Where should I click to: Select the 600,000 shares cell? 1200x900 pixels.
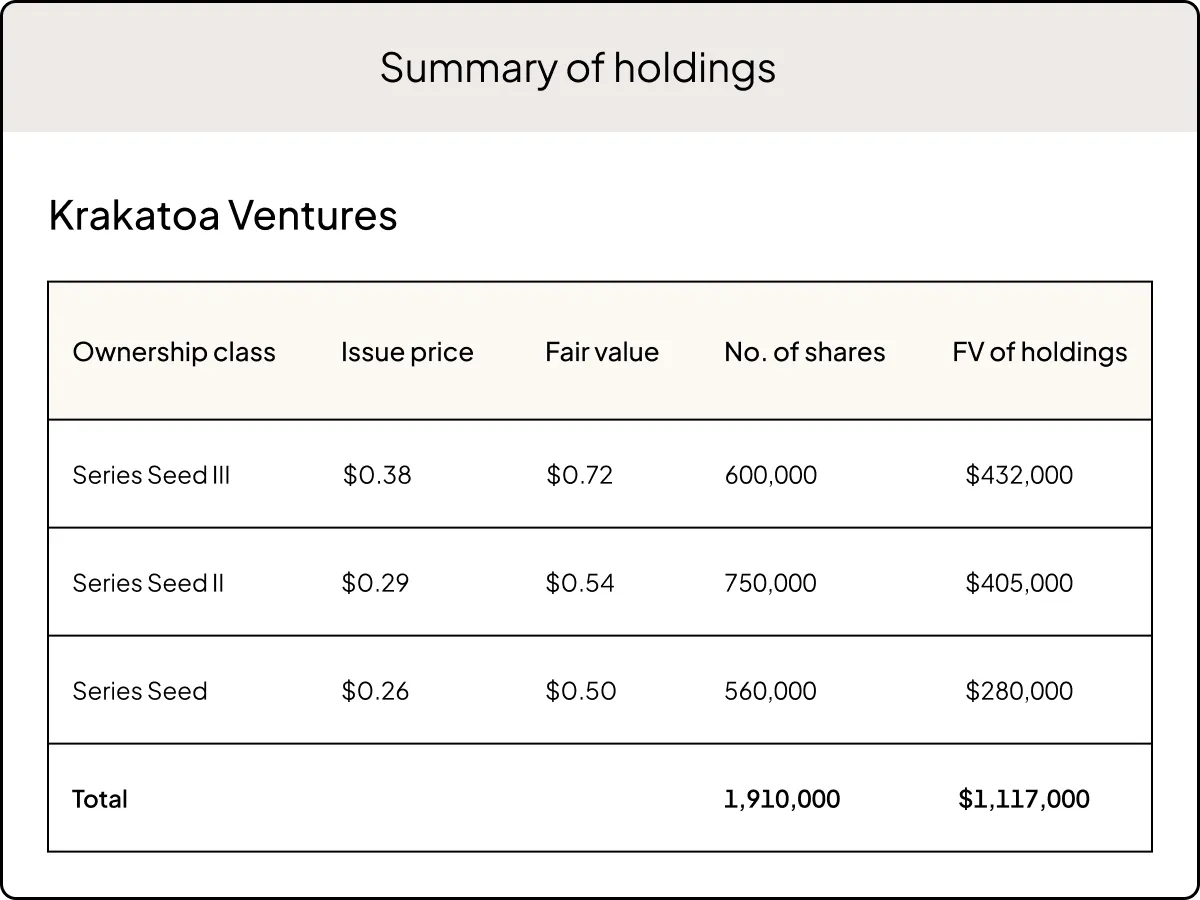(x=770, y=475)
